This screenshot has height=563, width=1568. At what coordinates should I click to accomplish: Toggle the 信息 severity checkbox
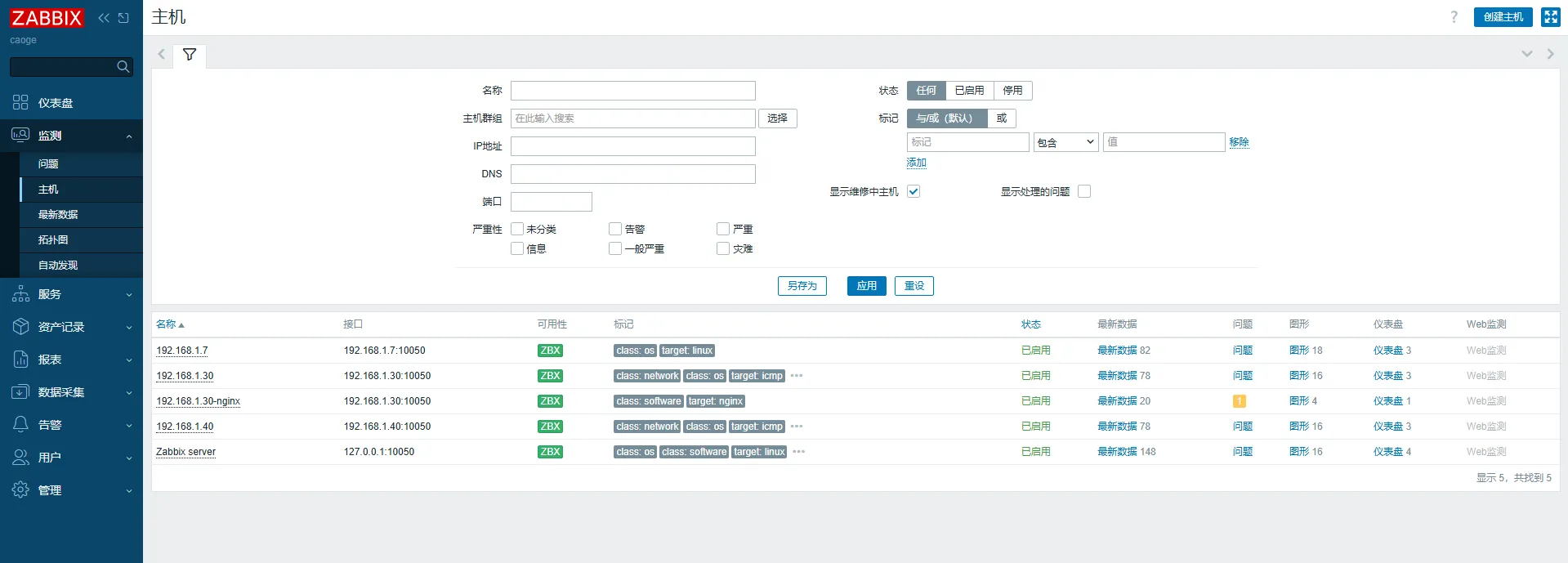(517, 248)
